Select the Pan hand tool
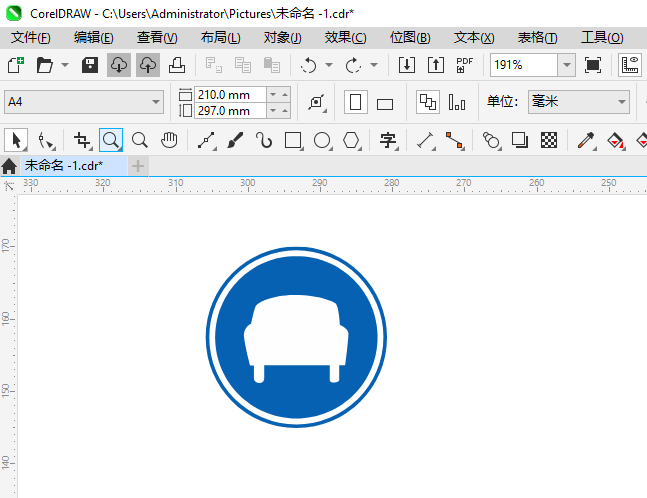Image resolution: width=647 pixels, height=498 pixels. click(170, 140)
